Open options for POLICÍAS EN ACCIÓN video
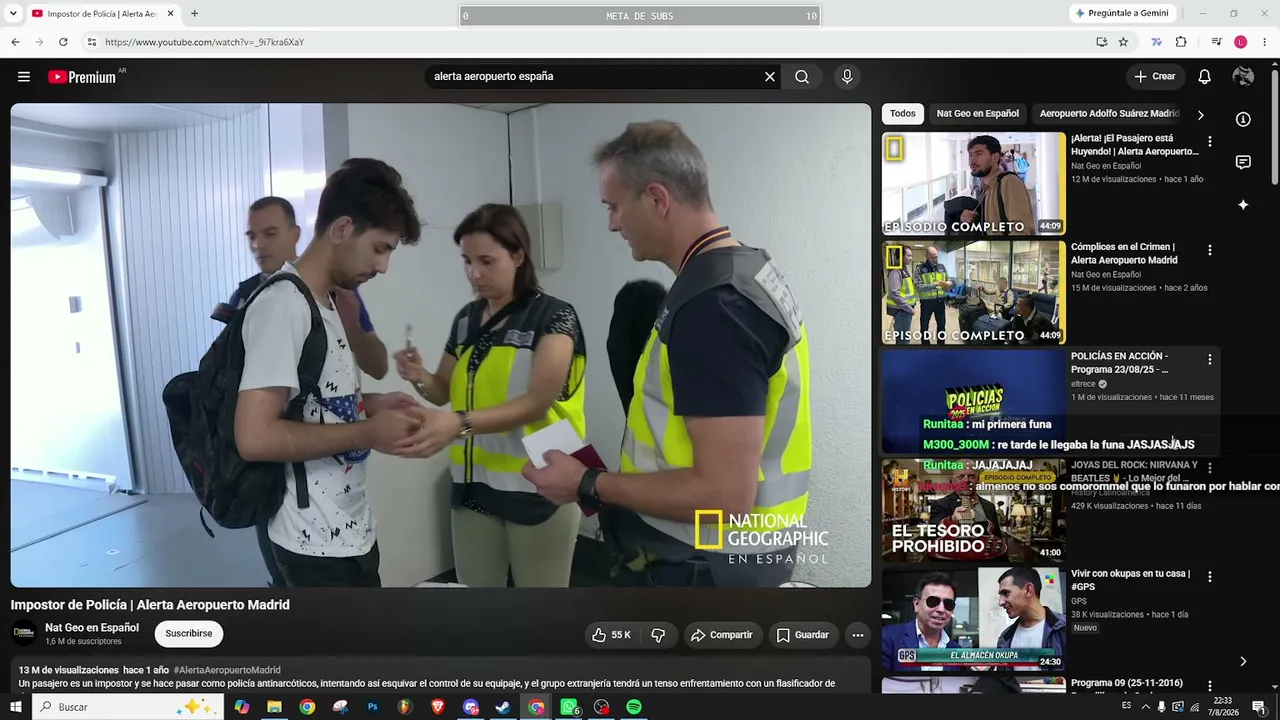Image resolution: width=1280 pixels, height=720 pixels. coord(1210,360)
